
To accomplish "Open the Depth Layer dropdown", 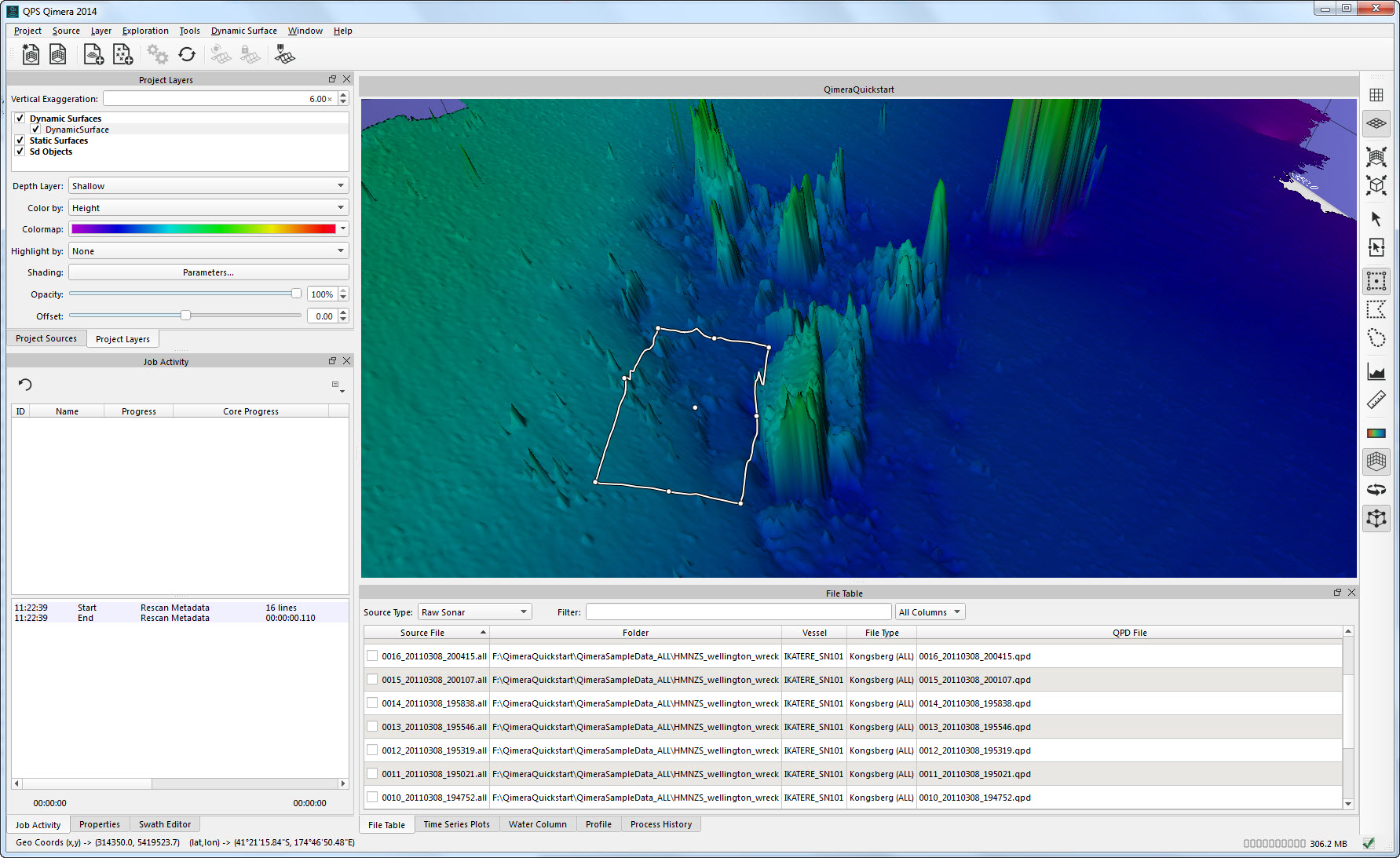I will click(208, 186).
